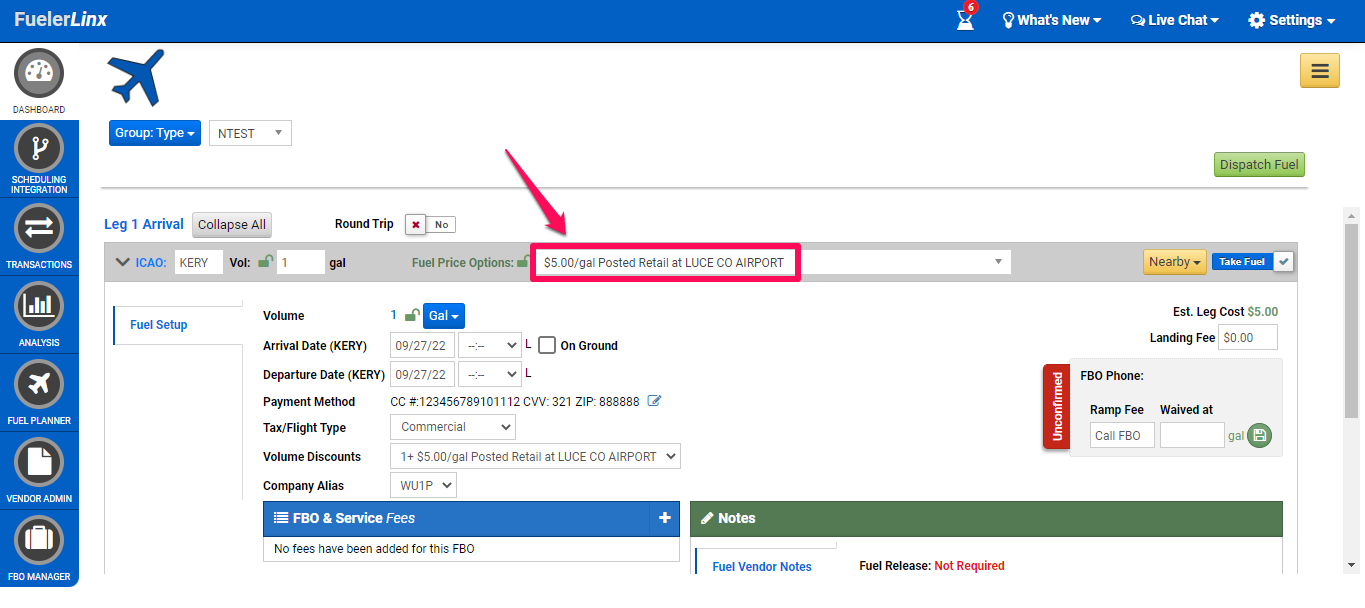Click the Leg 1 Arrival heading
Screen dimensions: 1365x608
click(144, 224)
